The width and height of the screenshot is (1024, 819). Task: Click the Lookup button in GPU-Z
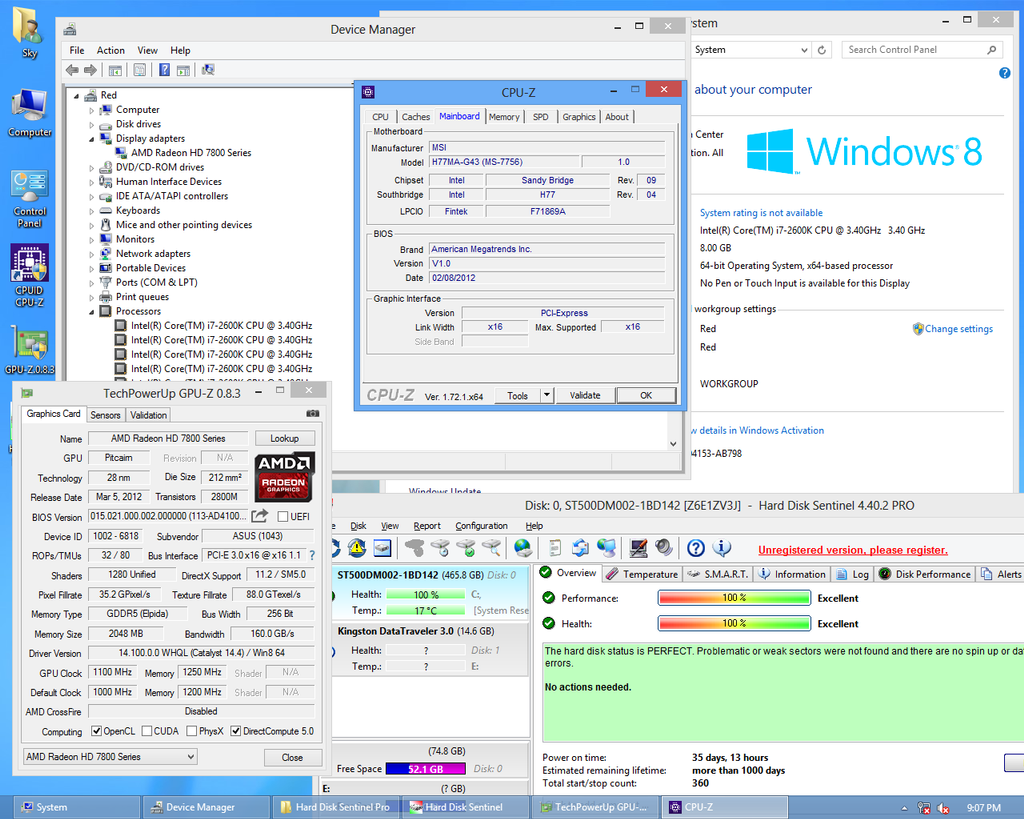click(x=284, y=438)
